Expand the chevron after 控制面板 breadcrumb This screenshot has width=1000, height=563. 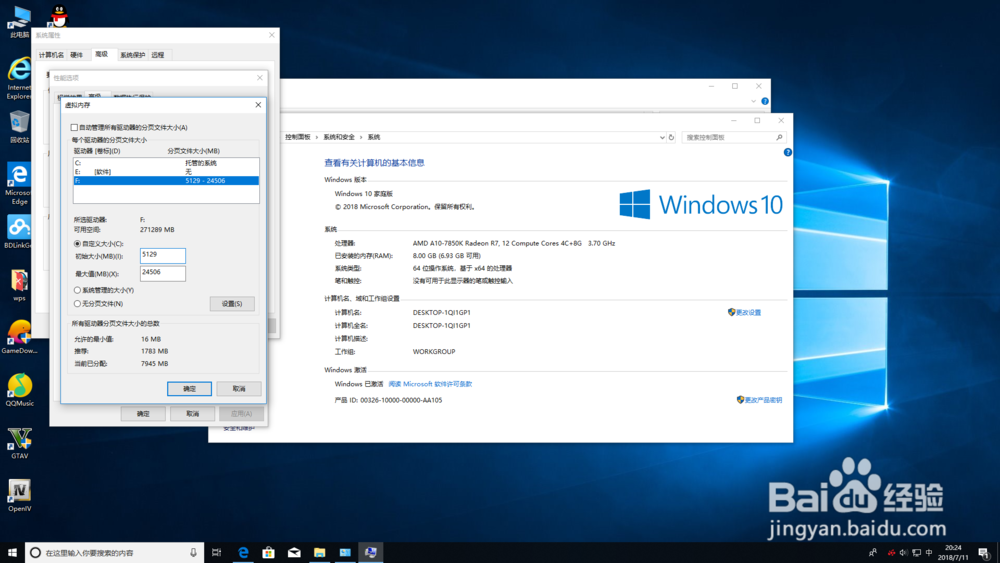(316, 137)
